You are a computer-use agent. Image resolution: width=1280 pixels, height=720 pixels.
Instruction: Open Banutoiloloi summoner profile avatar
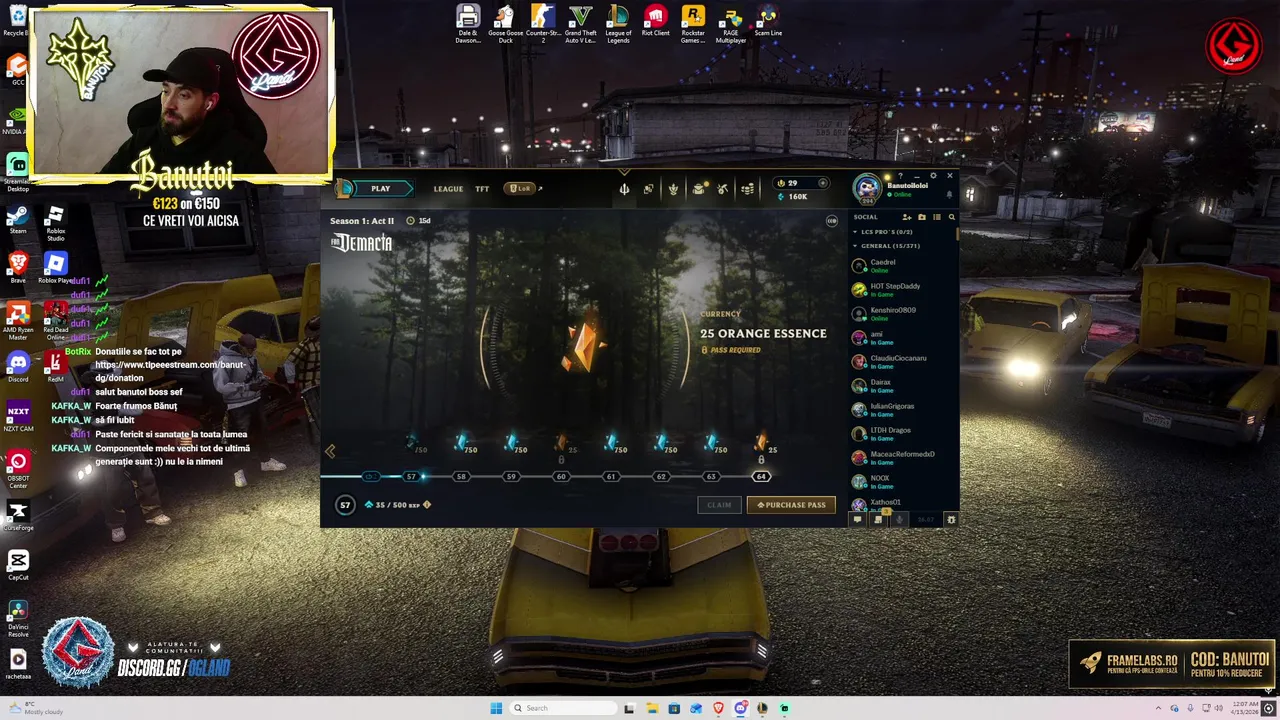tap(867, 188)
